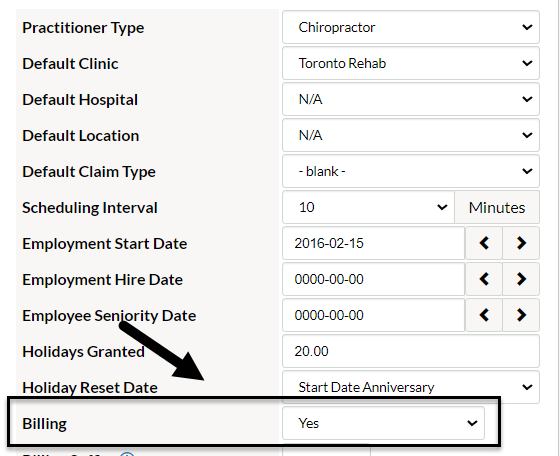
Task: Click the Minutes unit label
Action: (x=497, y=207)
